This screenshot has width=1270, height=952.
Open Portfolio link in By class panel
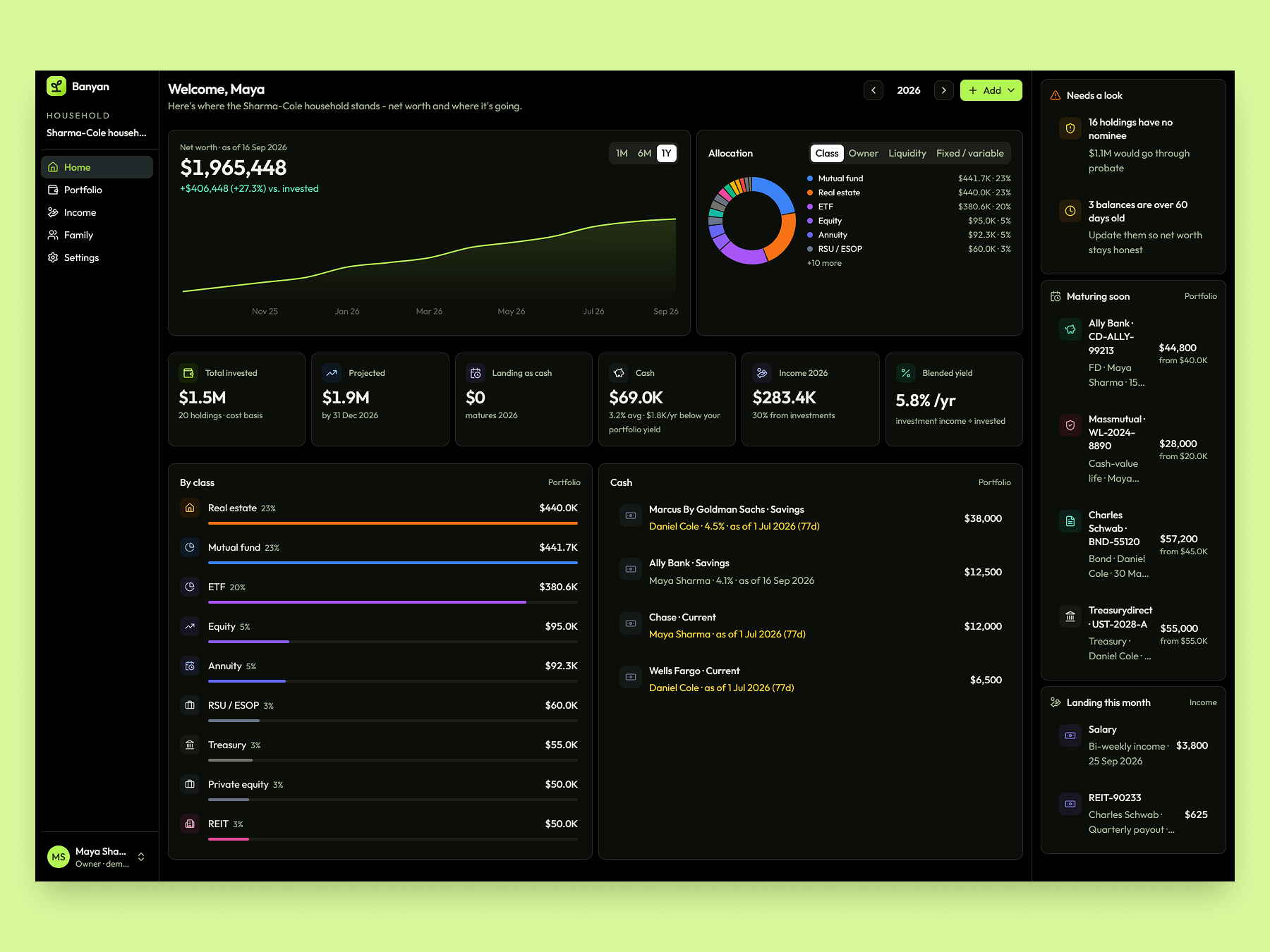tap(564, 482)
